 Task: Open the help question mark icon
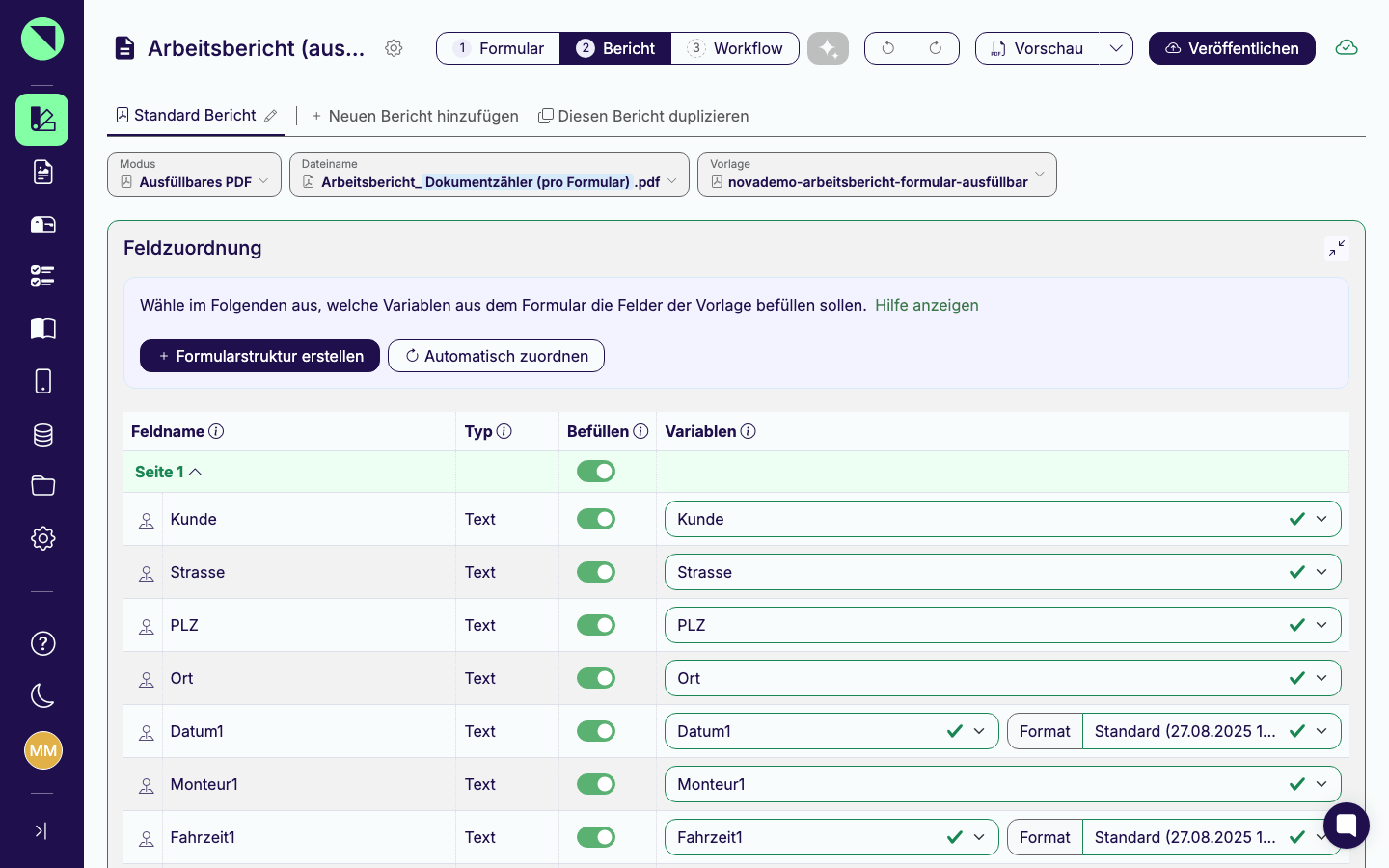coord(42,643)
